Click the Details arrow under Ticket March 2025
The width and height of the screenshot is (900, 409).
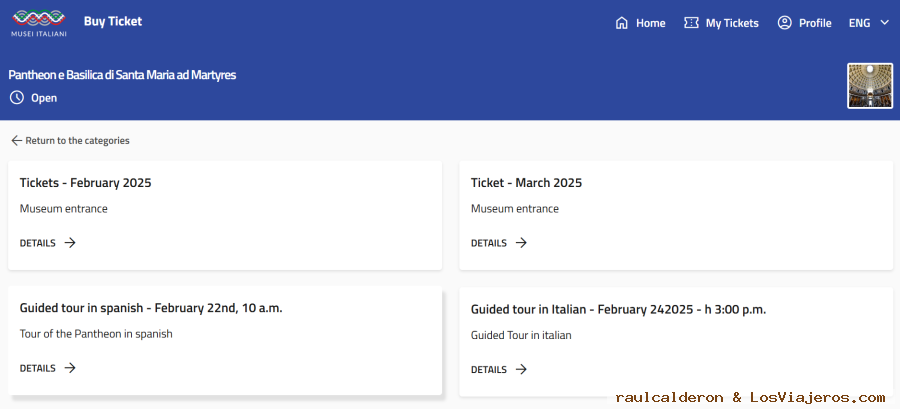click(x=521, y=243)
